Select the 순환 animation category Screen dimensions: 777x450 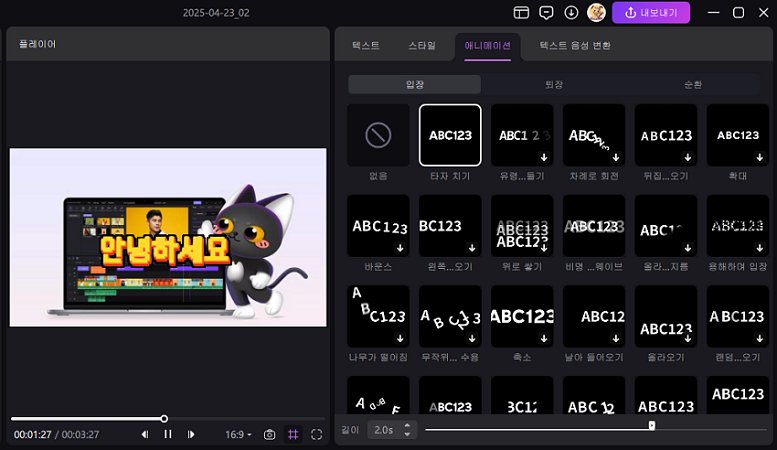click(693, 84)
